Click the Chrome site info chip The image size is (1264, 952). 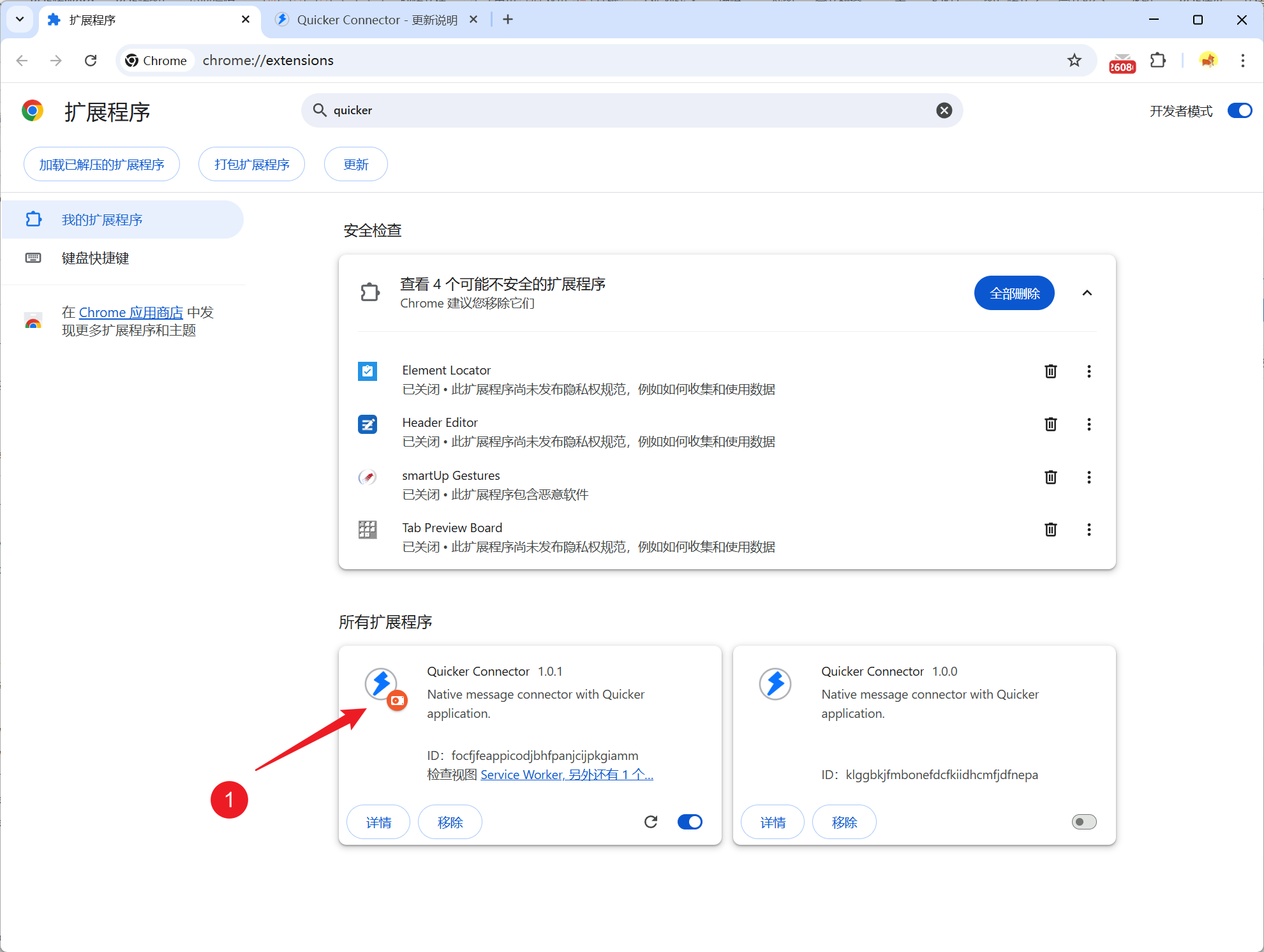click(x=157, y=61)
